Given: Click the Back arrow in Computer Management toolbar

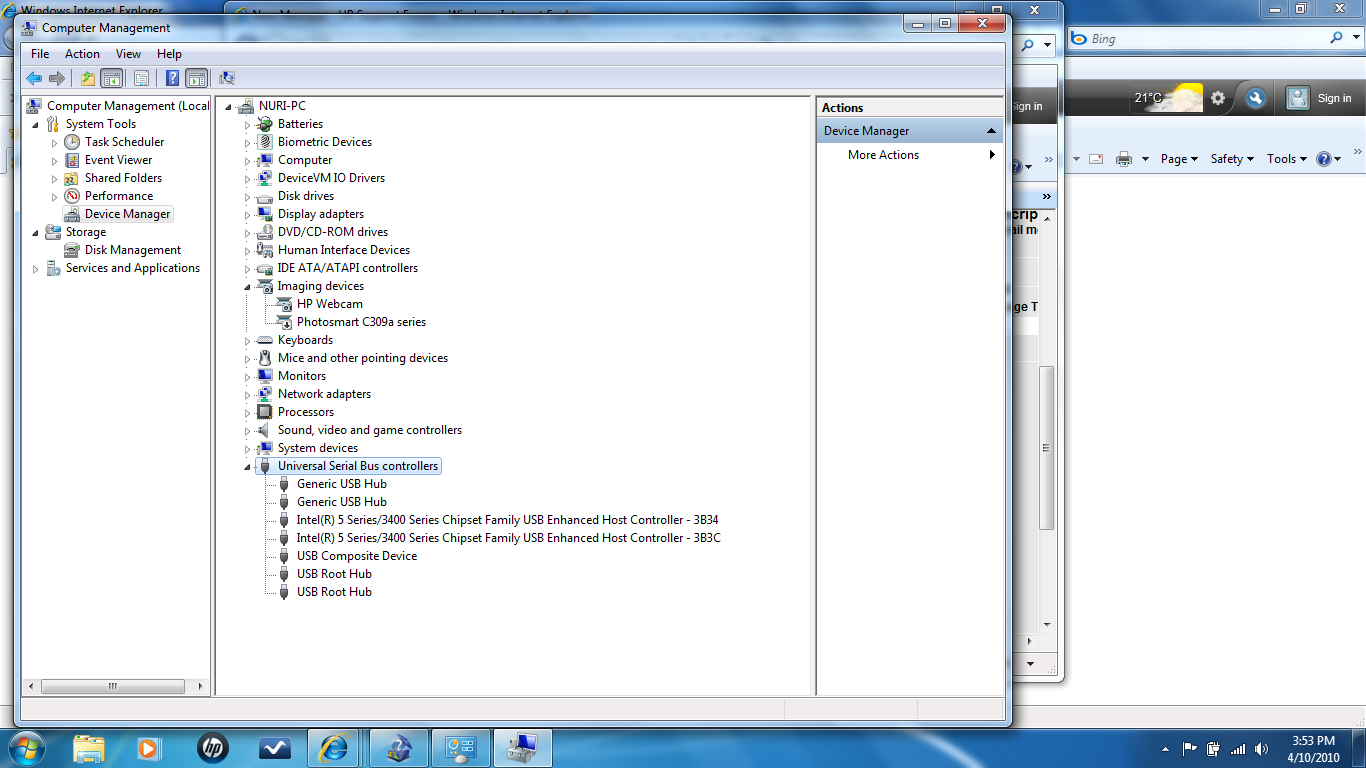Looking at the screenshot, I should 34,78.
